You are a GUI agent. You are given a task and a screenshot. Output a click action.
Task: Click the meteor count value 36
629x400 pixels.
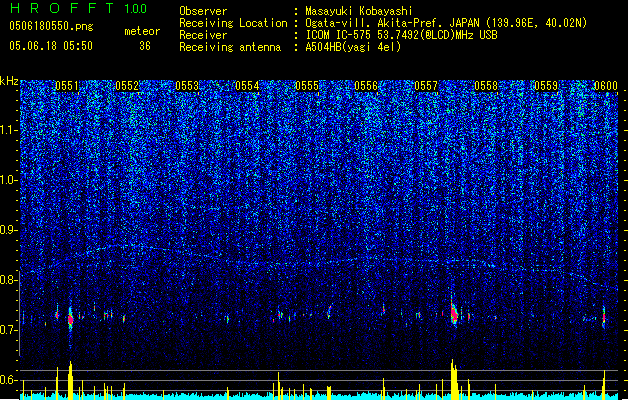click(145, 46)
